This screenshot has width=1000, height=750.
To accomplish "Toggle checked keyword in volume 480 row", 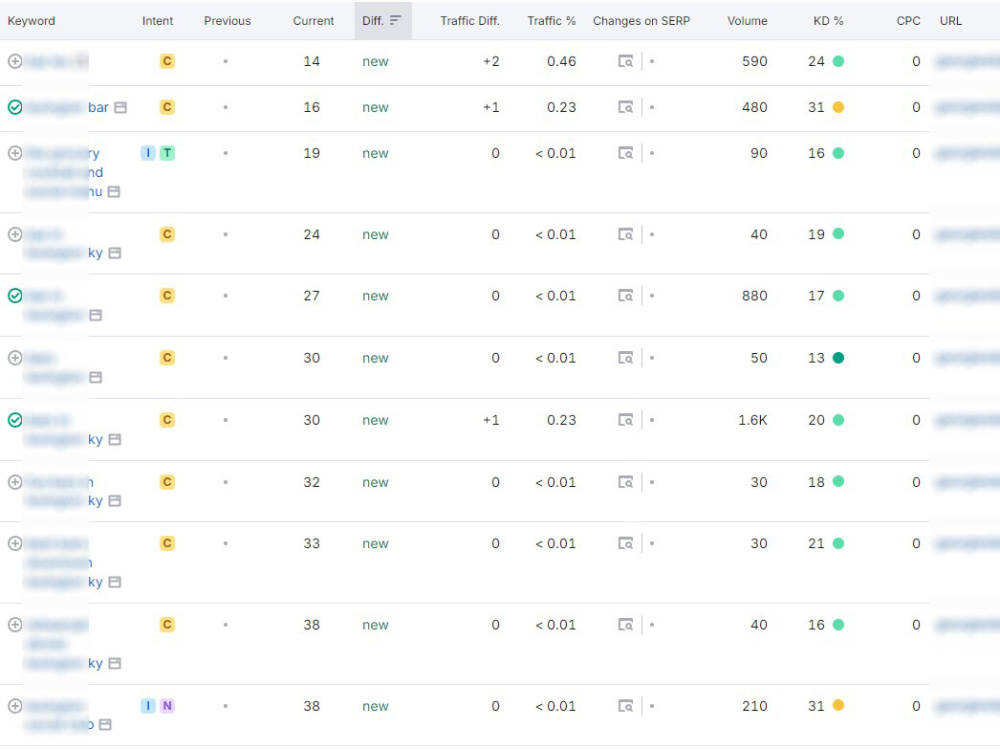I will pos(15,107).
